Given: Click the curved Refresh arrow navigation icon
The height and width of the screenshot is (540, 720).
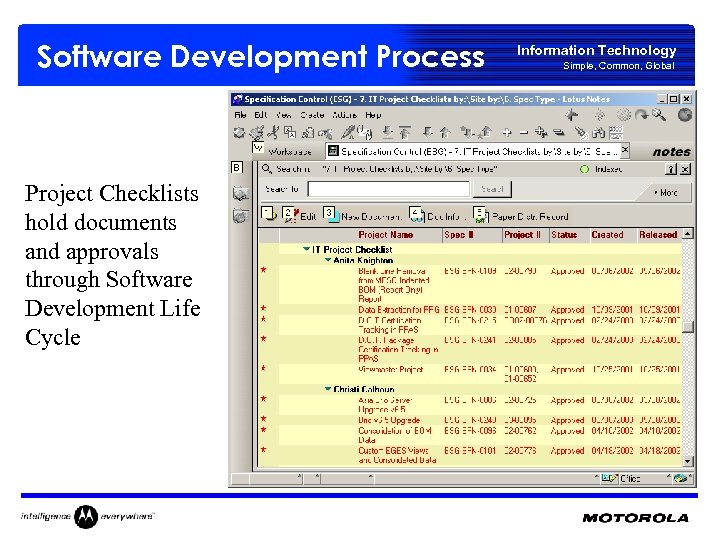Looking at the screenshot, I should [641, 115].
